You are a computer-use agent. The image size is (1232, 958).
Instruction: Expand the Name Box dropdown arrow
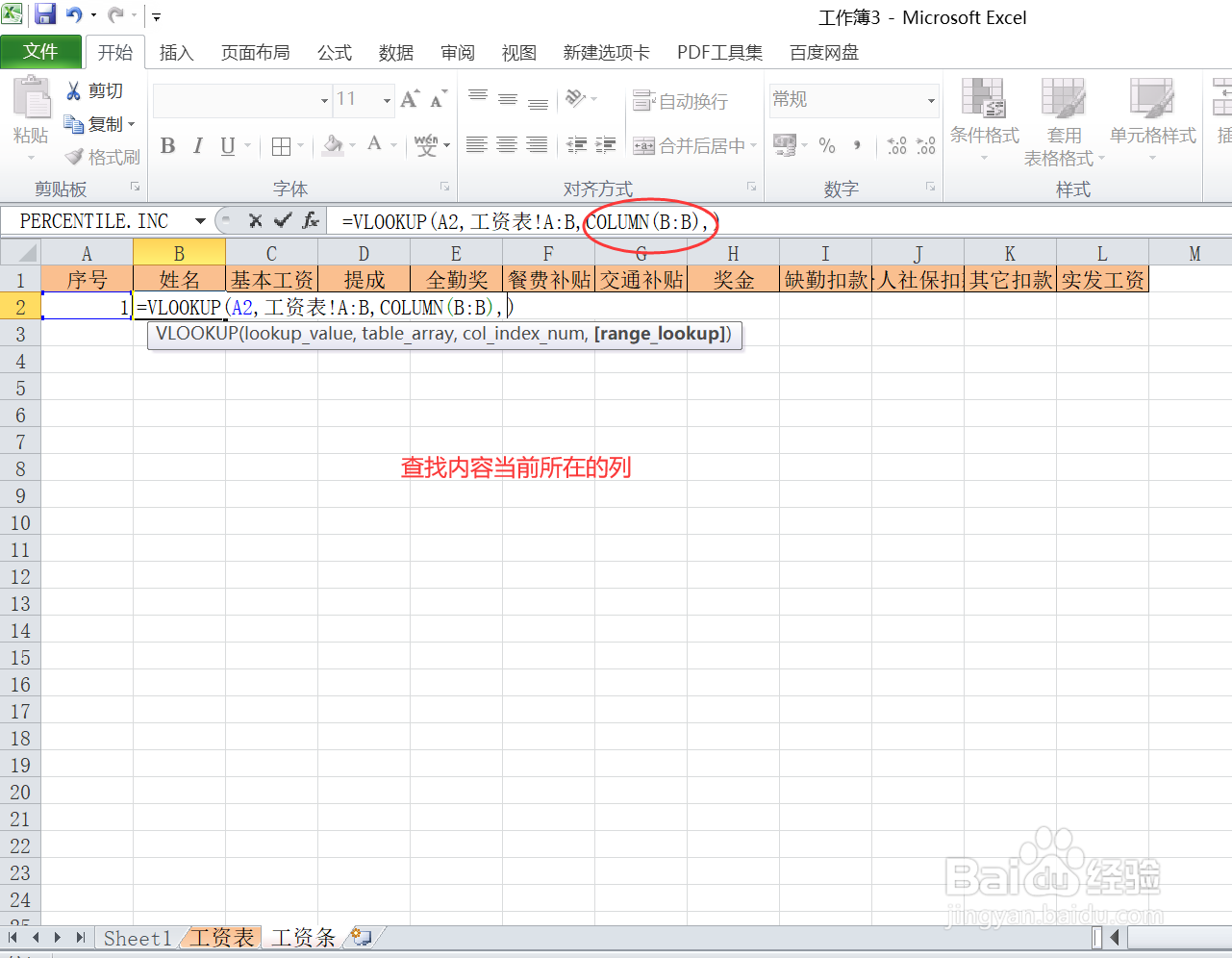point(200,220)
